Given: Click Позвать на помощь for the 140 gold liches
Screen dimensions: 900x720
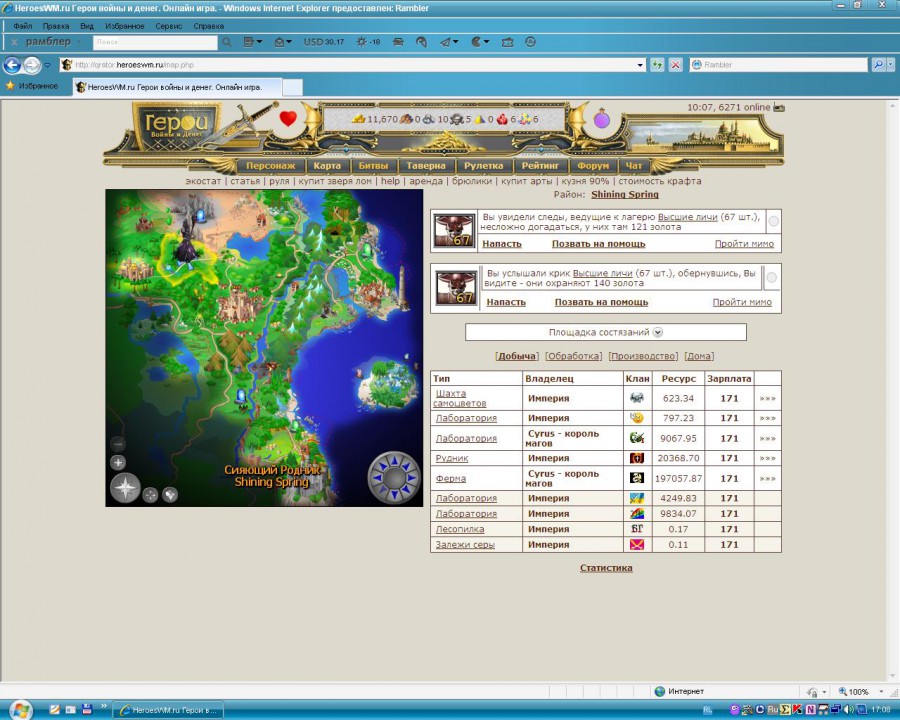Looking at the screenshot, I should coord(601,302).
